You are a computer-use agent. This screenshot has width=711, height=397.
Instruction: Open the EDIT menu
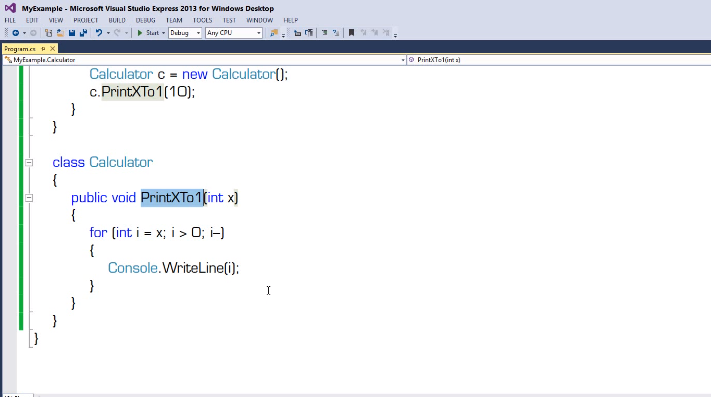(32, 20)
